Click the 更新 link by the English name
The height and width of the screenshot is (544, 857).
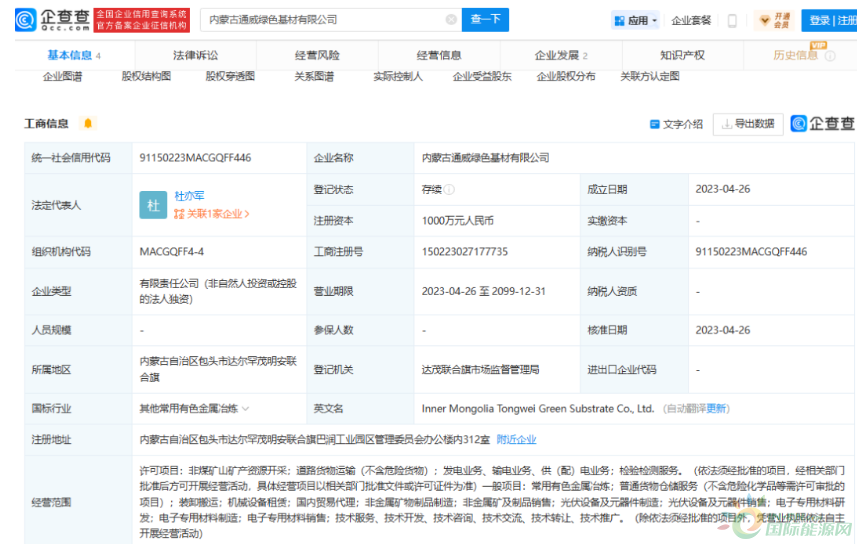tap(716, 409)
